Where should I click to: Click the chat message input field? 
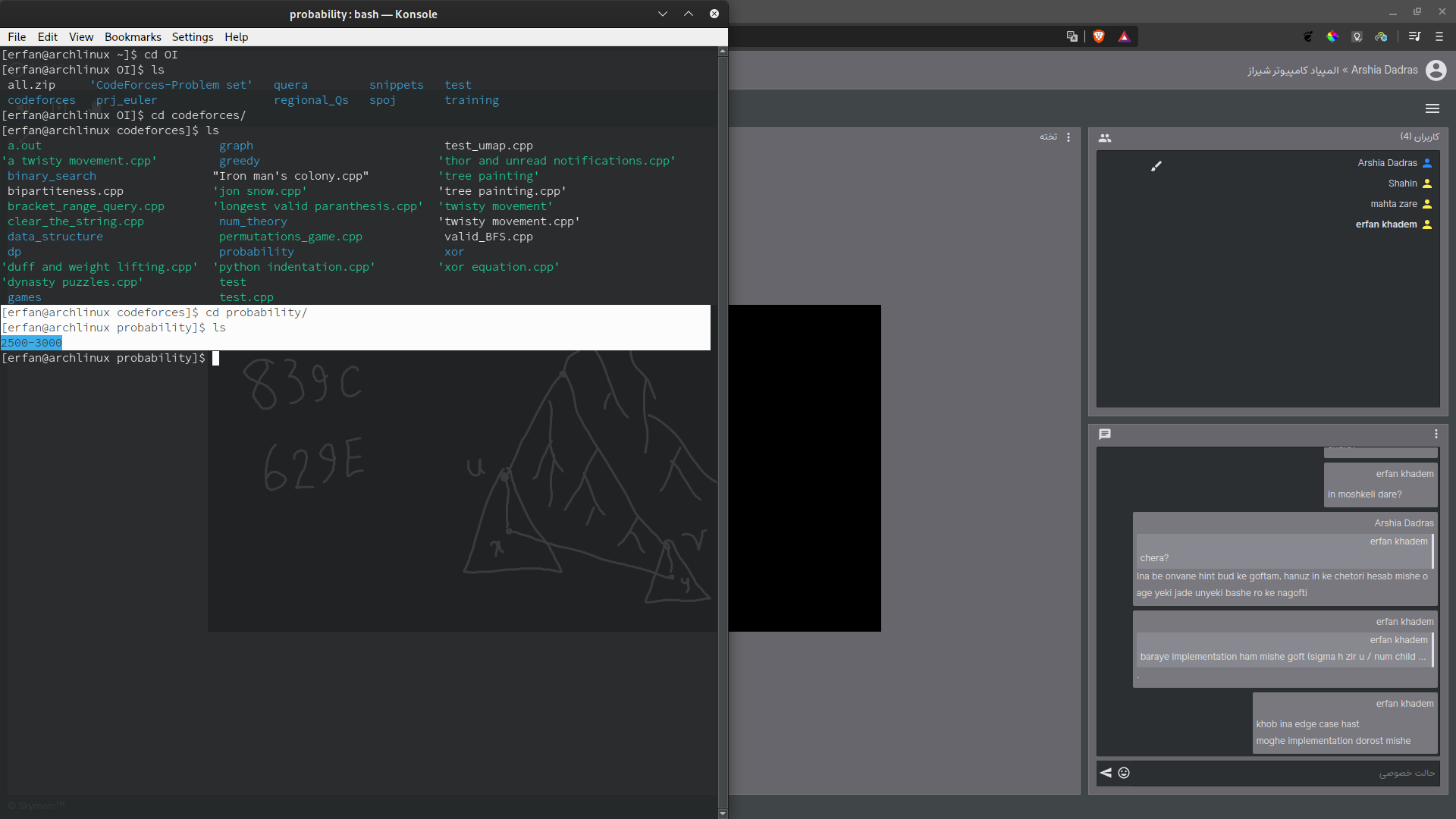pyautogui.click(x=1285, y=773)
